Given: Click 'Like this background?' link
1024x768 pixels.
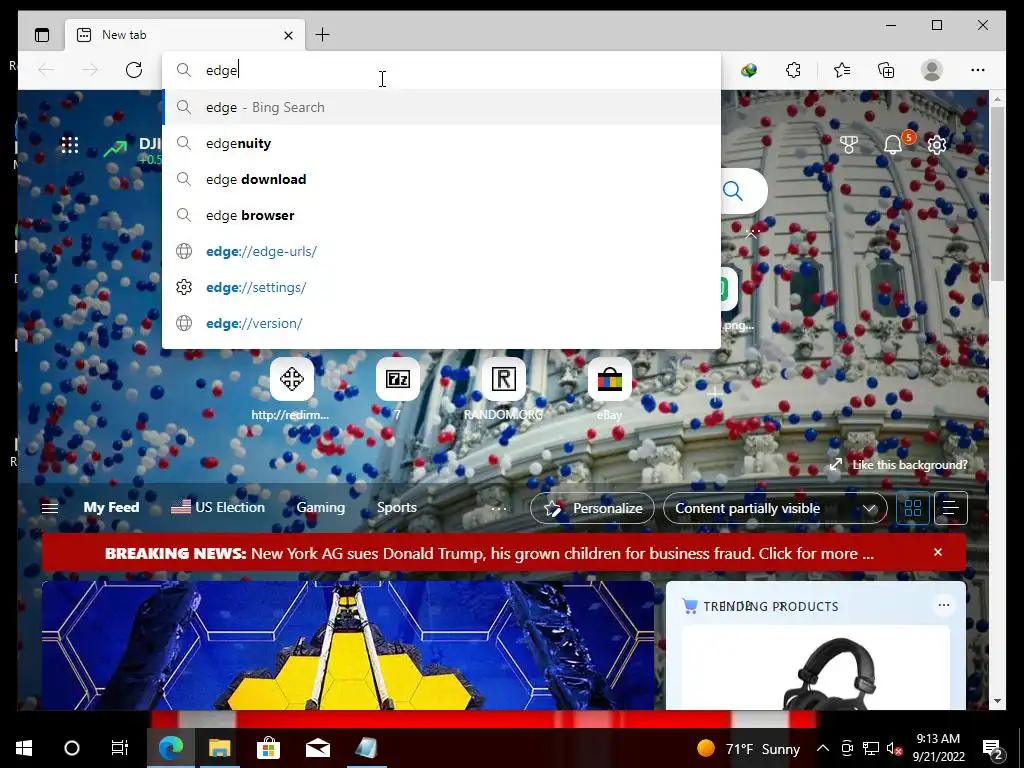Looking at the screenshot, I should (899, 464).
